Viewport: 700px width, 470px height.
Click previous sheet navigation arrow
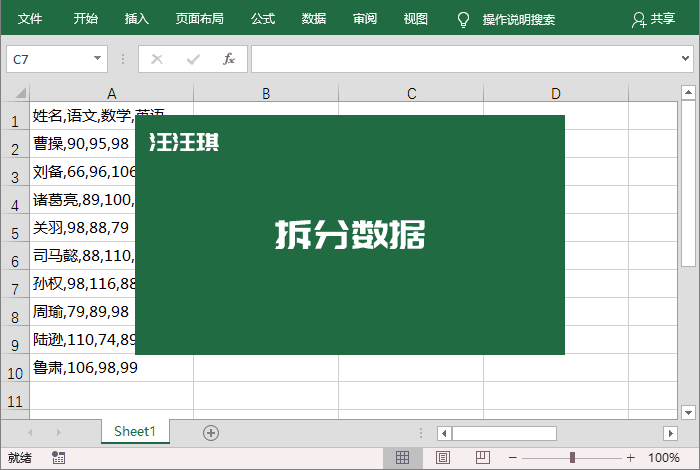click(30, 432)
